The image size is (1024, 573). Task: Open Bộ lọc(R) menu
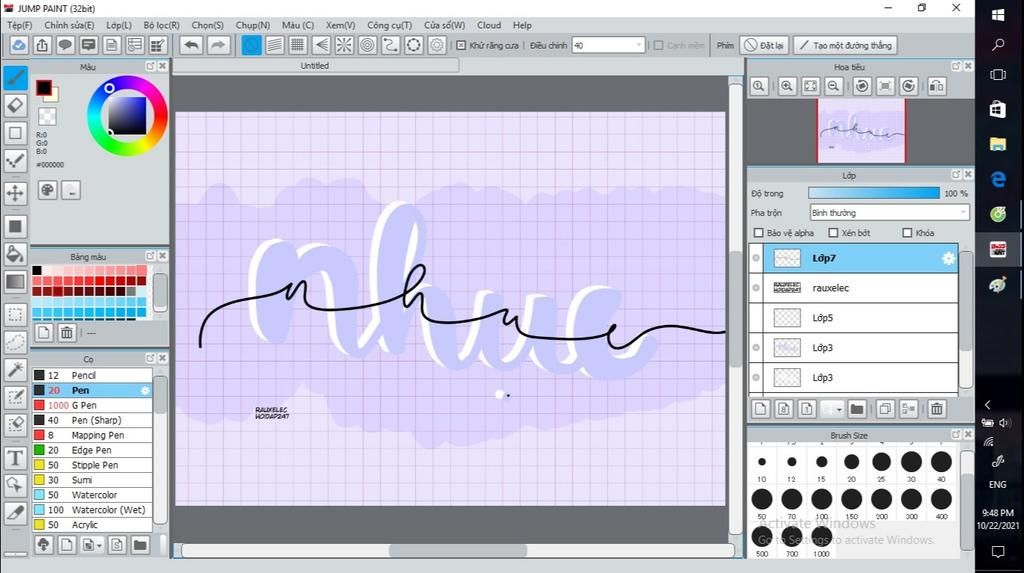(161, 25)
